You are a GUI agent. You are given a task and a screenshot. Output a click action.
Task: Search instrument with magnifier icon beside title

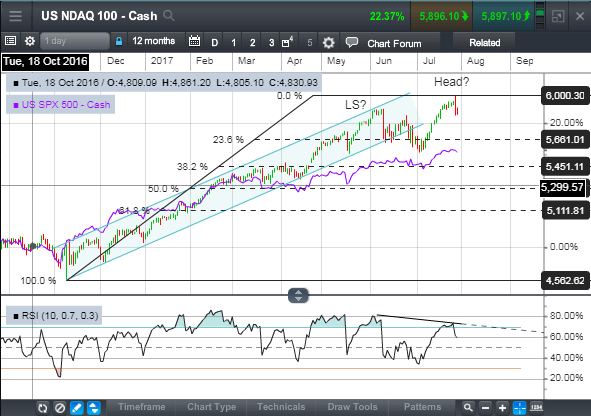coord(169,16)
